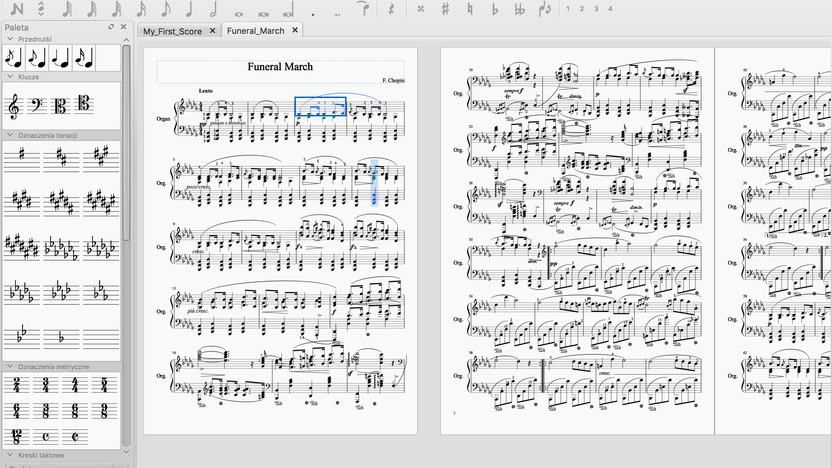Switch to voice 1
Image resolution: width=832 pixels, height=468 pixels.
click(568, 8)
